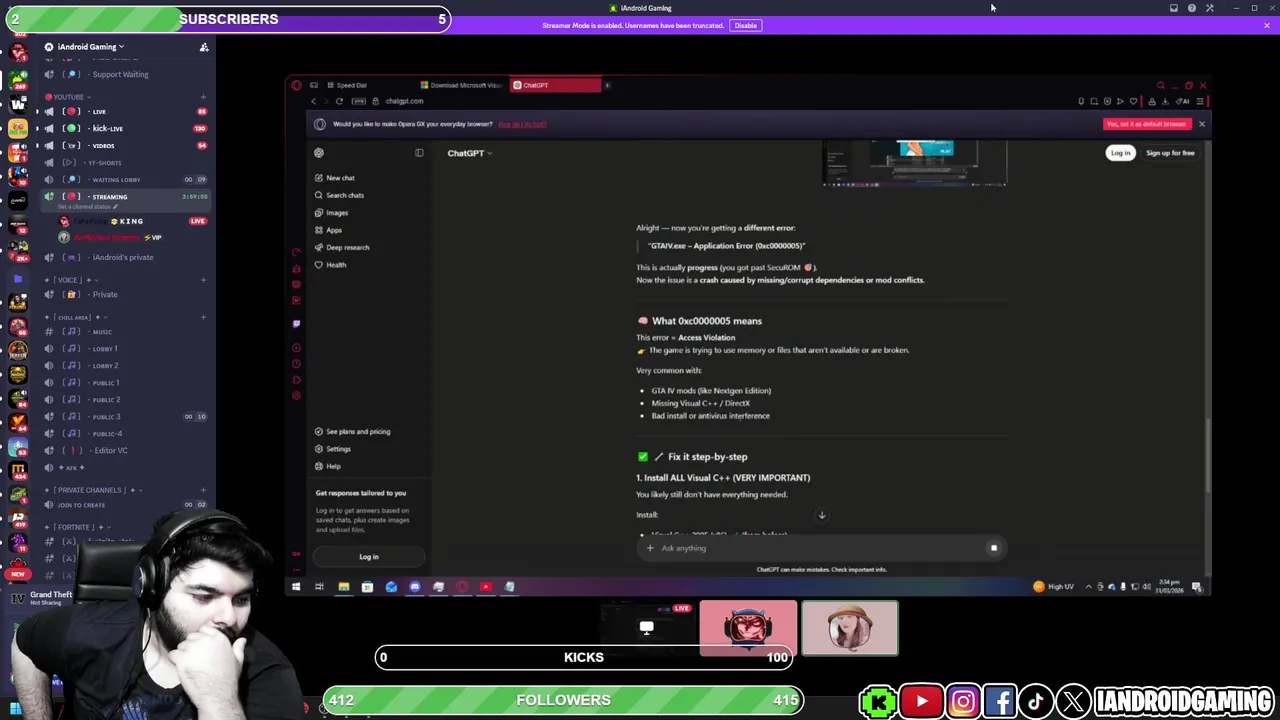Collapse the FORTNITE category

[x=75, y=527]
